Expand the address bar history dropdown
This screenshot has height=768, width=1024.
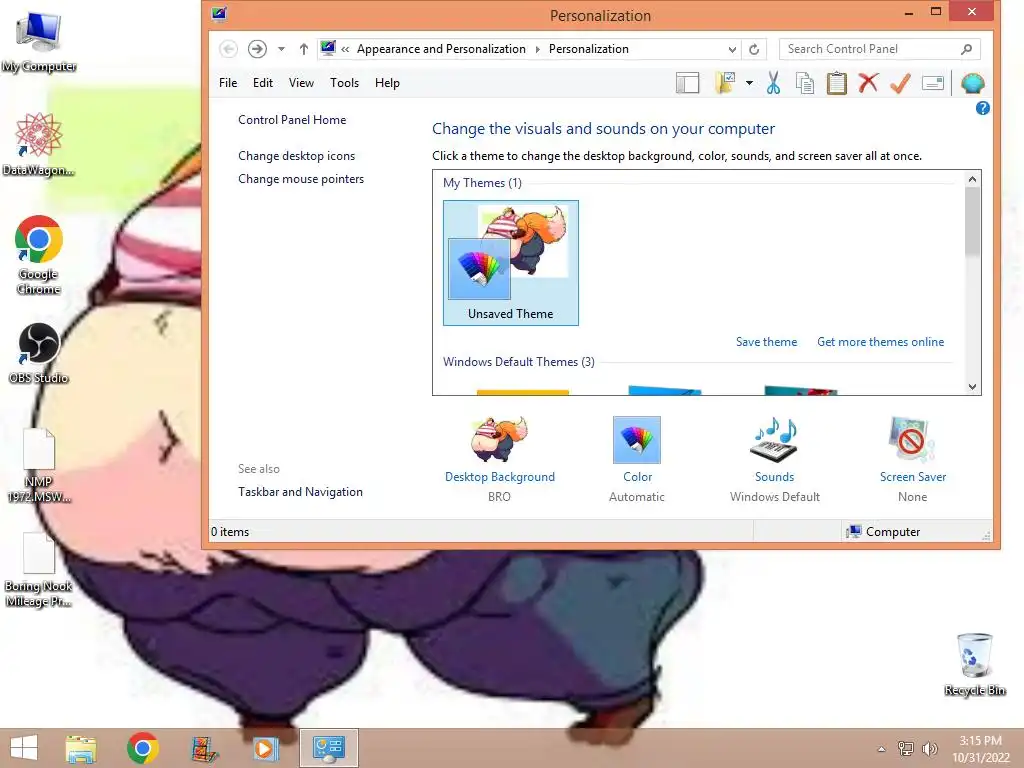732,50
